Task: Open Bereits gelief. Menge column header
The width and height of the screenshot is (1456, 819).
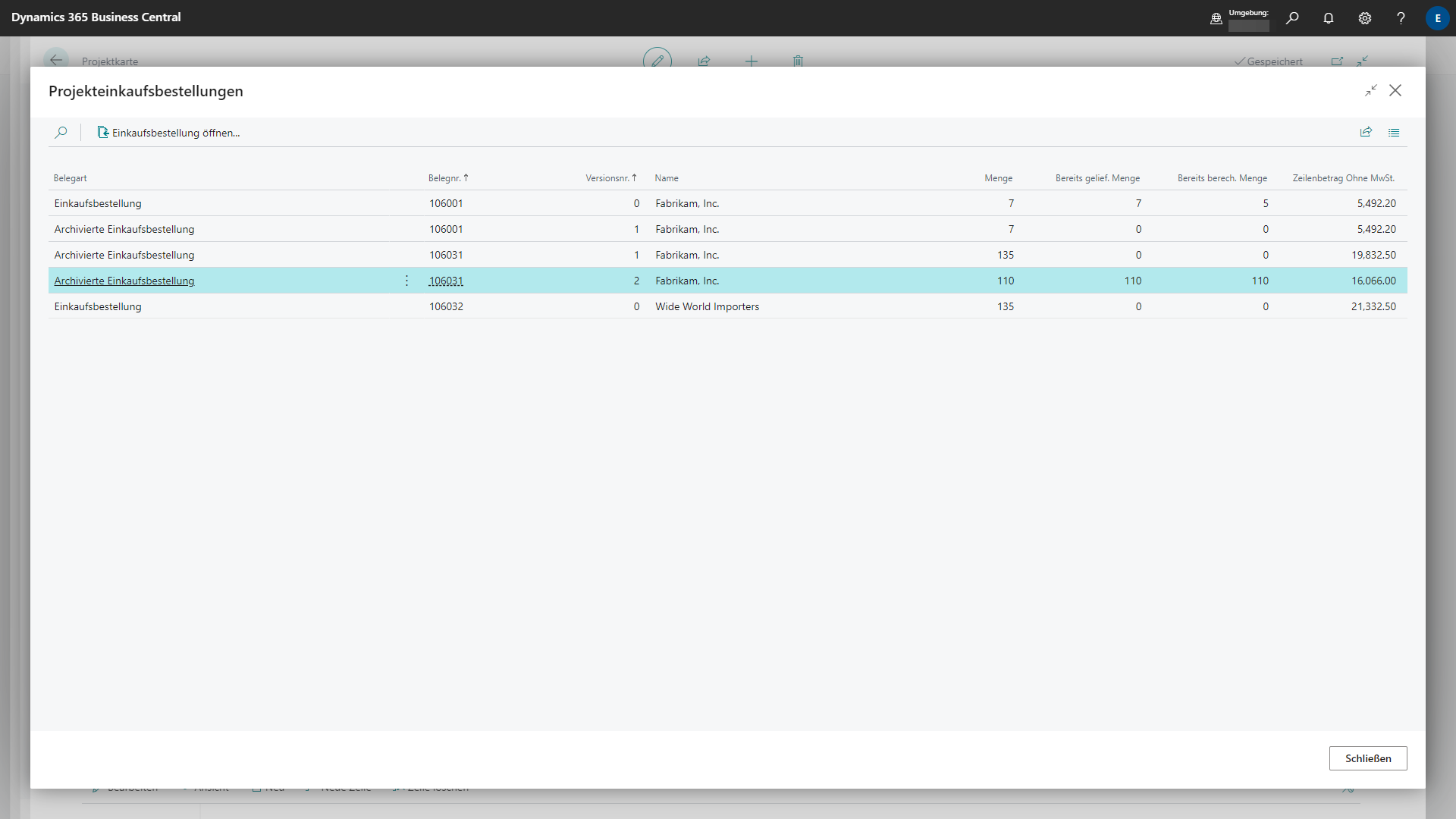Action: pyautogui.click(x=1097, y=178)
